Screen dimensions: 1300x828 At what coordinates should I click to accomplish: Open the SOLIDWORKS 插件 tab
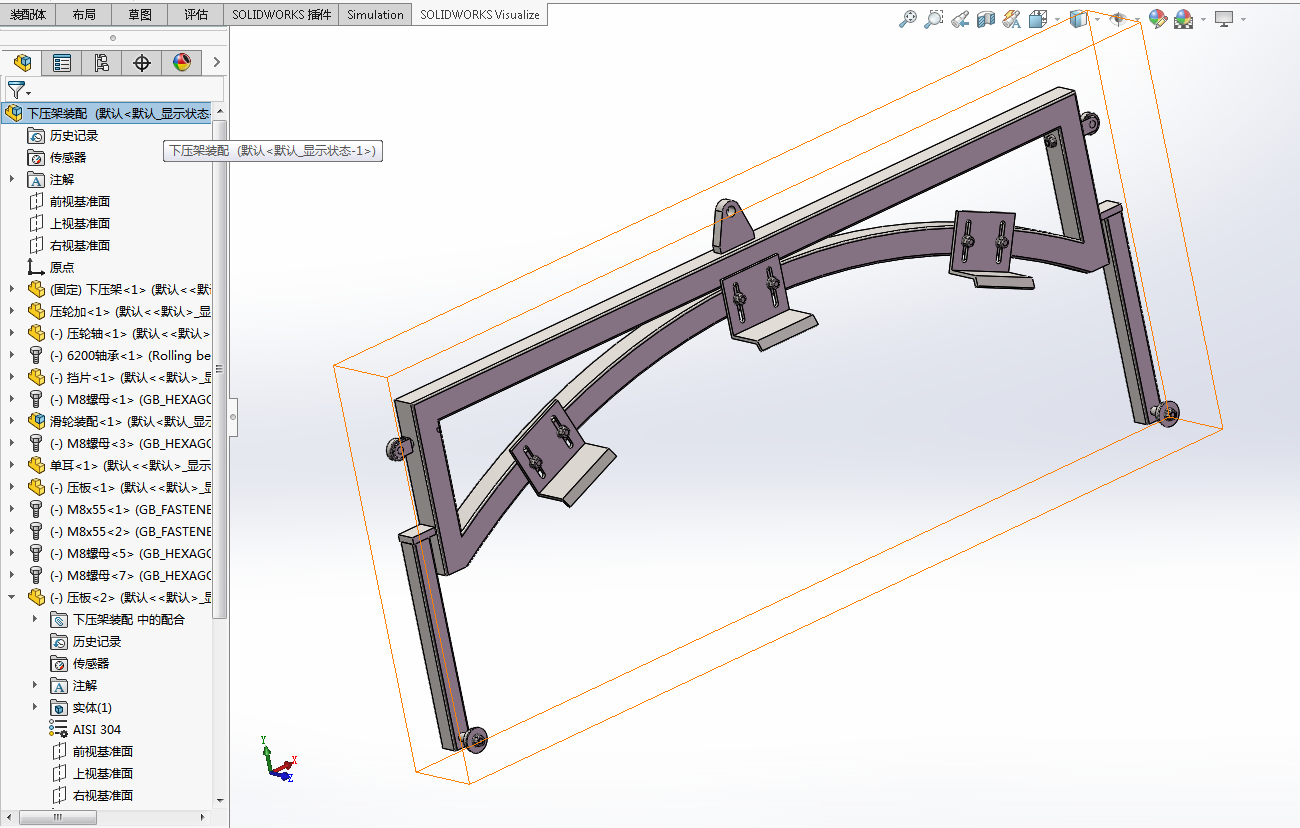[x=281, y=15]
